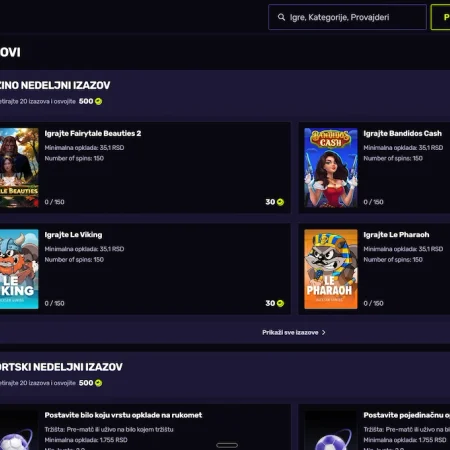
Task: Open Fairytale Beauties 2 game thumbnail
Action: pyautogui.click(x=19, y=168)
